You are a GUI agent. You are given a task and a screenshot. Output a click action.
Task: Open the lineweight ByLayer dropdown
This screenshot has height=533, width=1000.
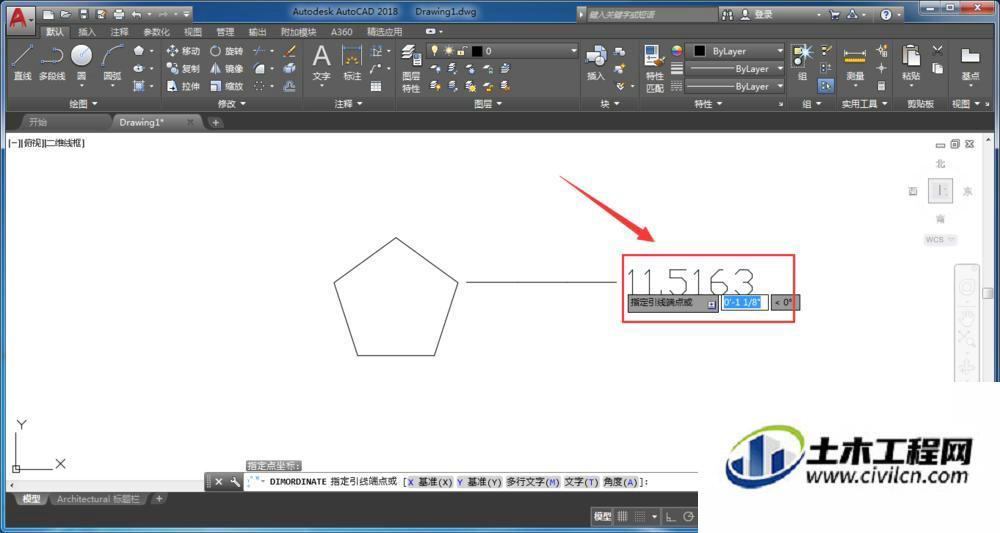[x=735, y=68]
